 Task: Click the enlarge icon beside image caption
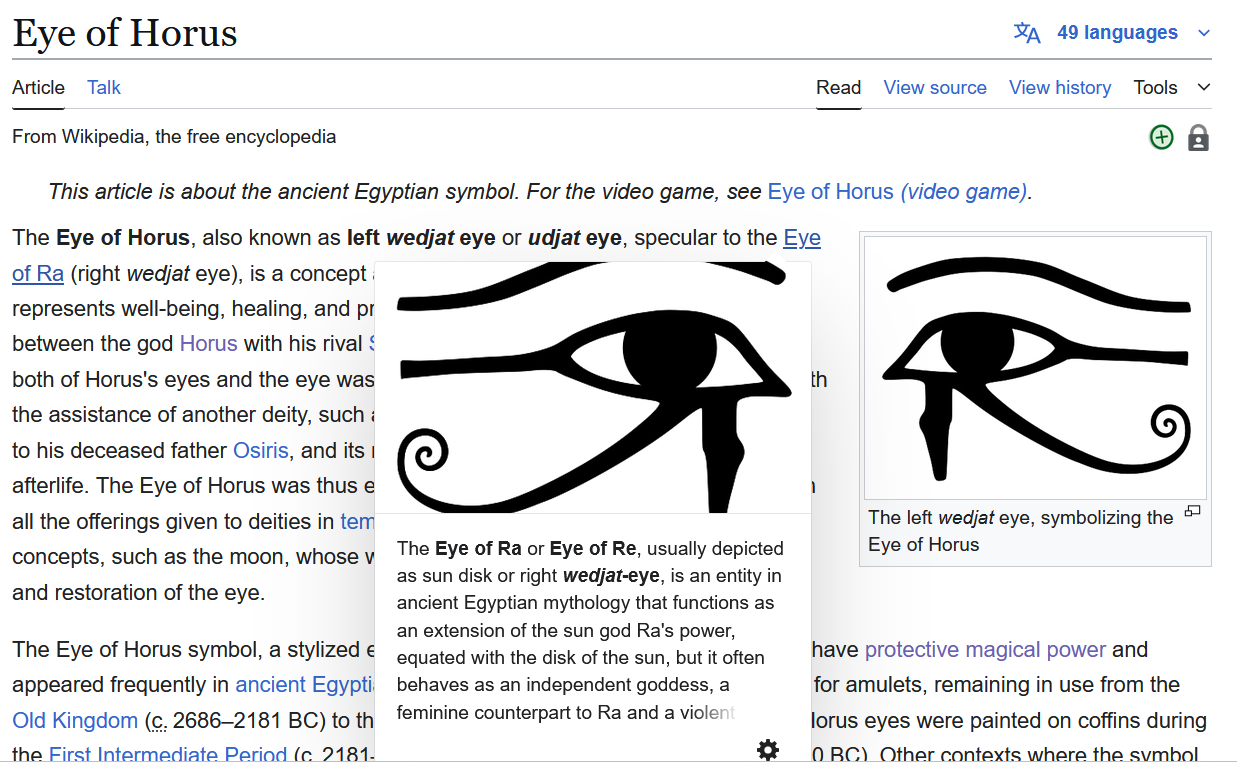(1192, 512)
